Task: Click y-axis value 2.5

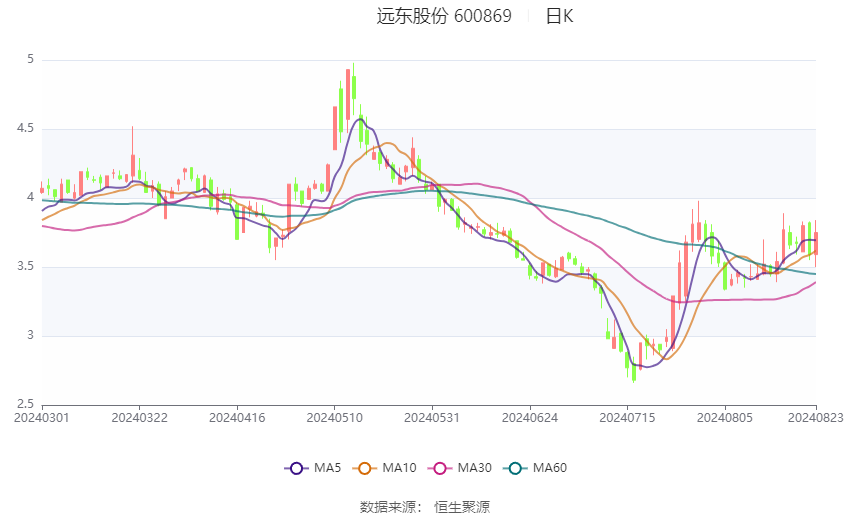Action: pos(25,404)
